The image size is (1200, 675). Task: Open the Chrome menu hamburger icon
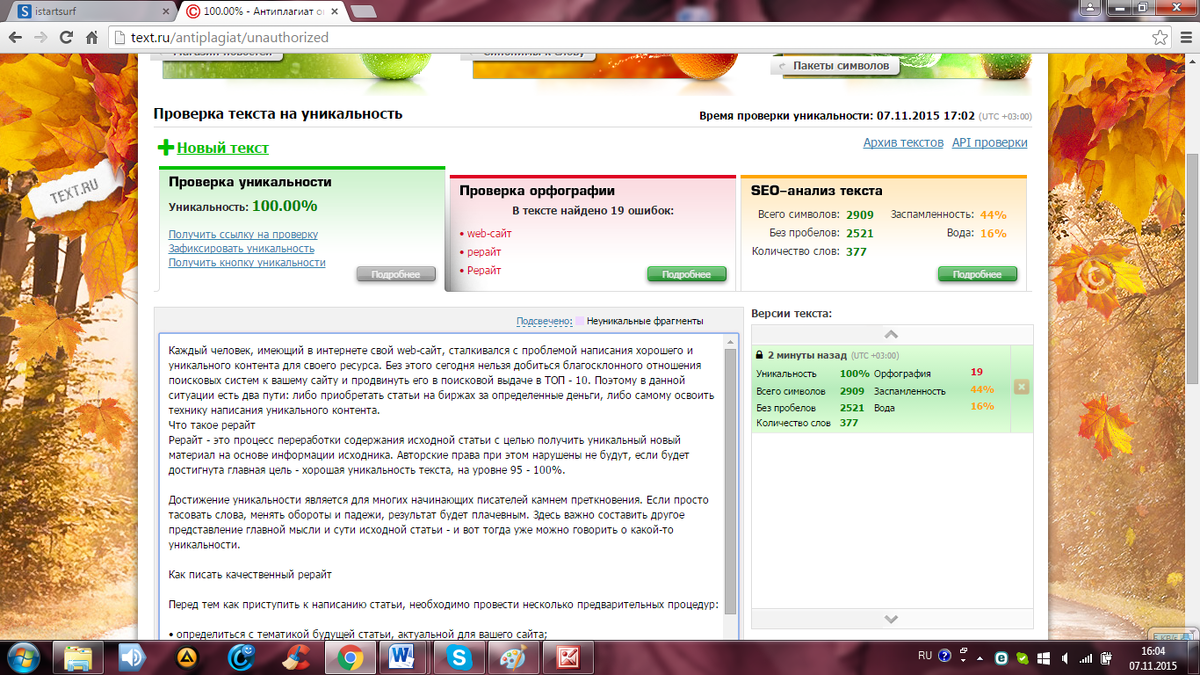coord(1184,38)
